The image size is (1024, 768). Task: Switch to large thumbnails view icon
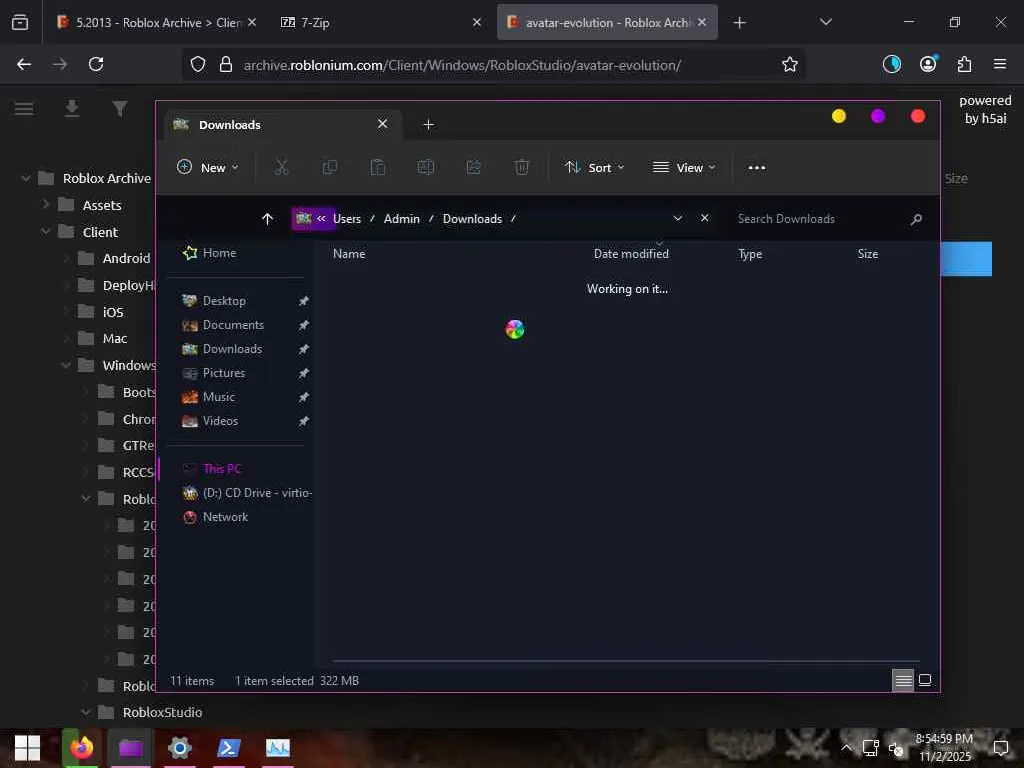click(x=925, y=680)
